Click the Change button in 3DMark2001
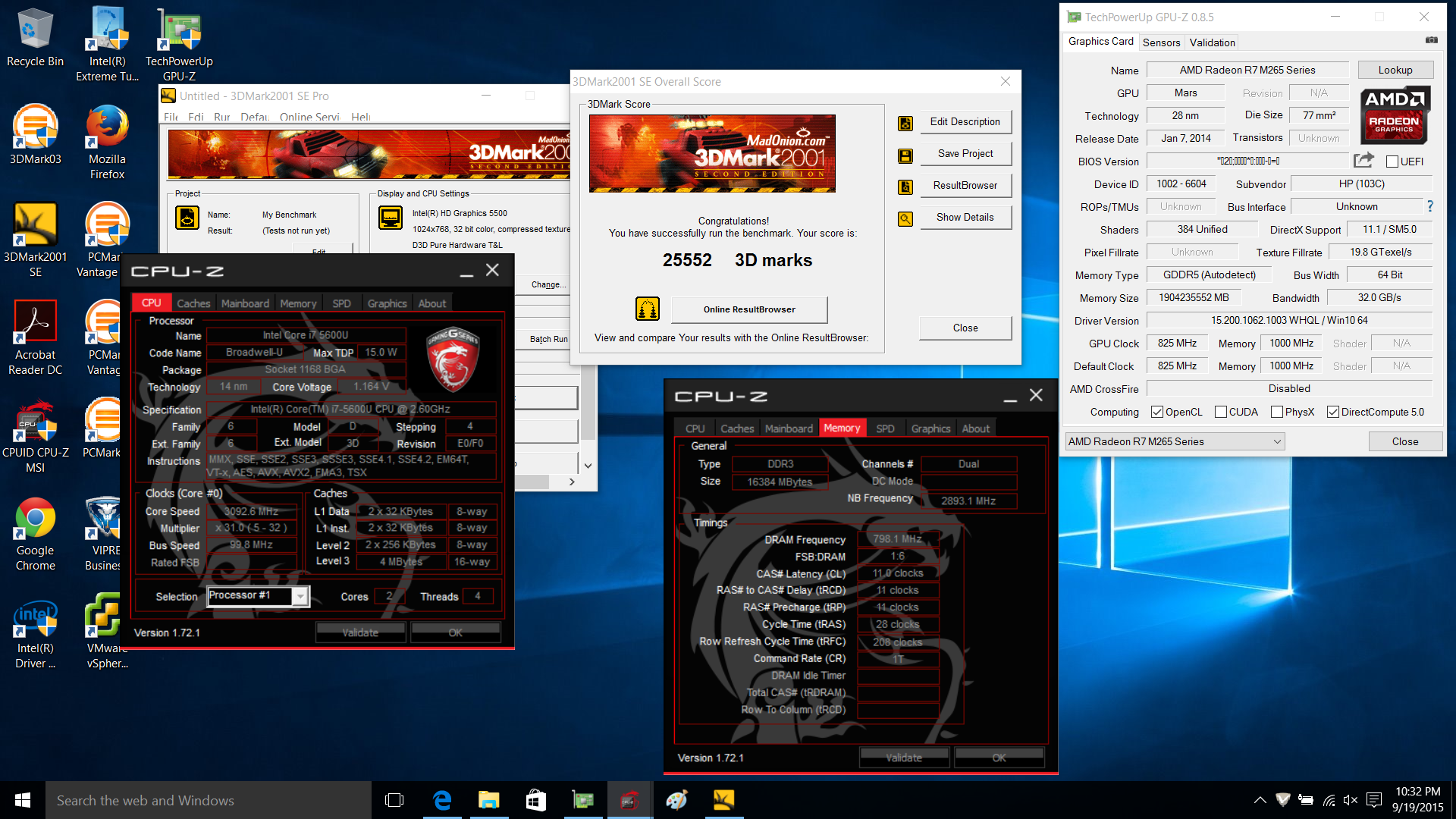The image size is (1456, 819). 548,284
